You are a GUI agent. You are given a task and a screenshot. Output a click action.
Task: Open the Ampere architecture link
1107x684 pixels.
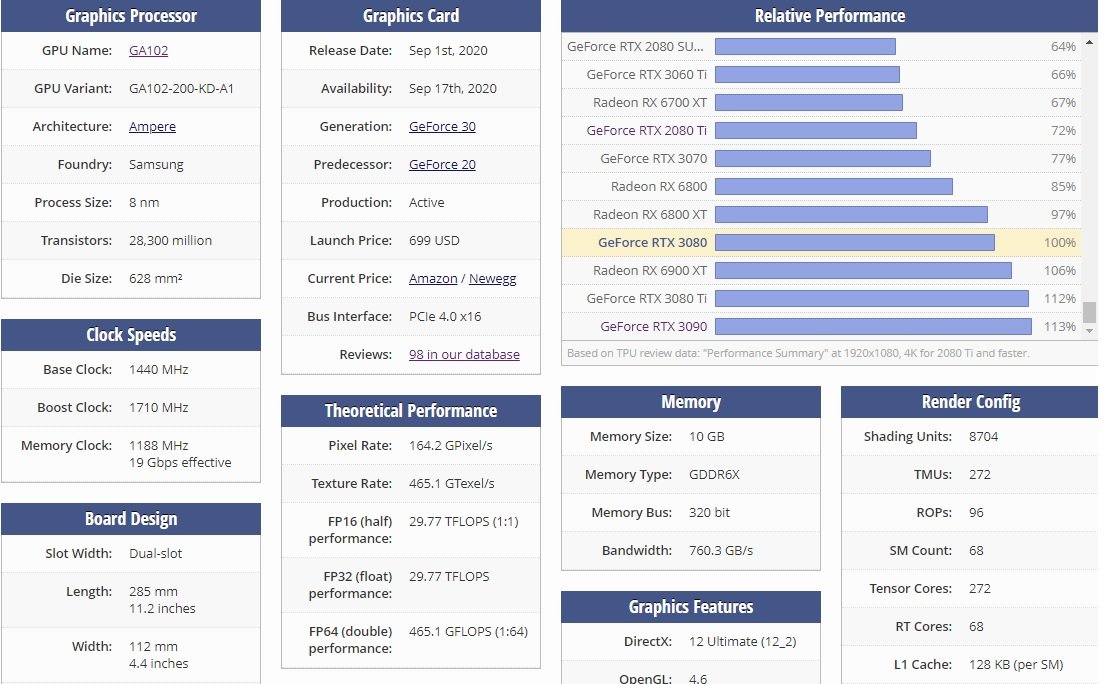click(x=152, y=126)
